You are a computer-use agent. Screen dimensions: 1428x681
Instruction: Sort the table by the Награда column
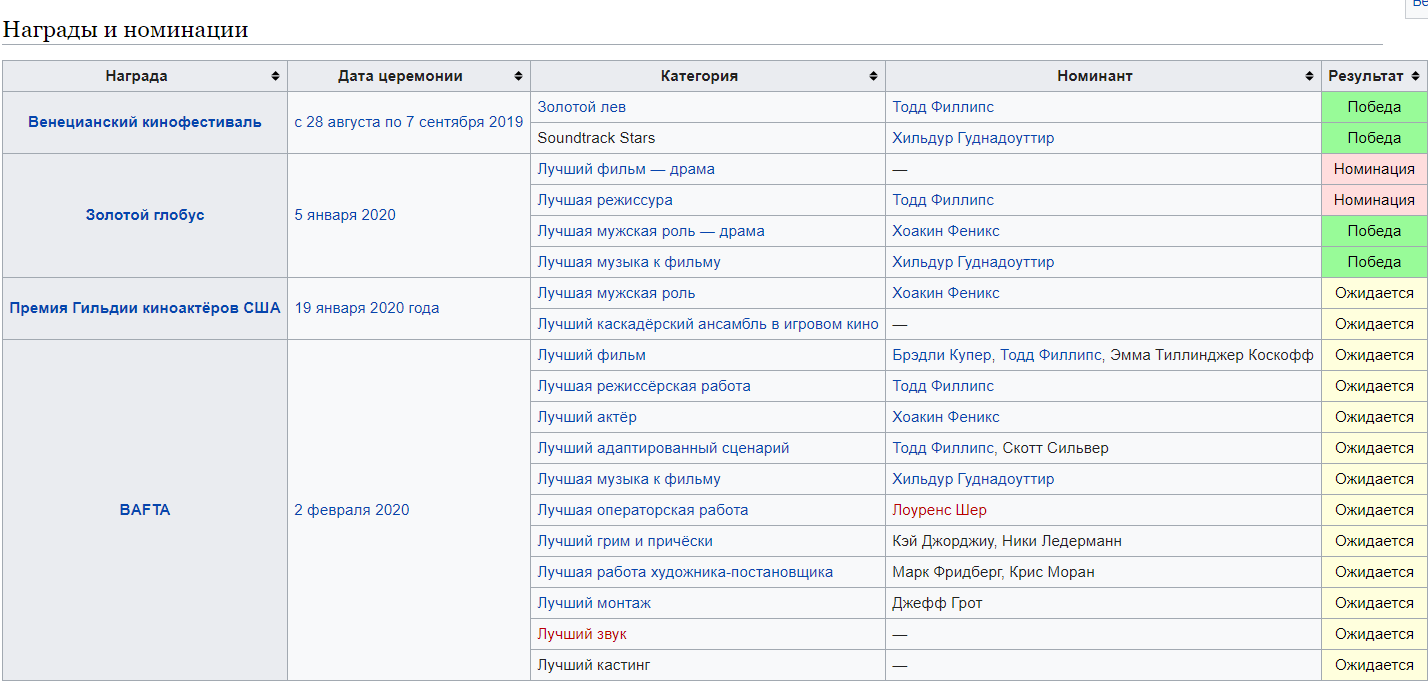pyautogui.click(x=274, y=75)
